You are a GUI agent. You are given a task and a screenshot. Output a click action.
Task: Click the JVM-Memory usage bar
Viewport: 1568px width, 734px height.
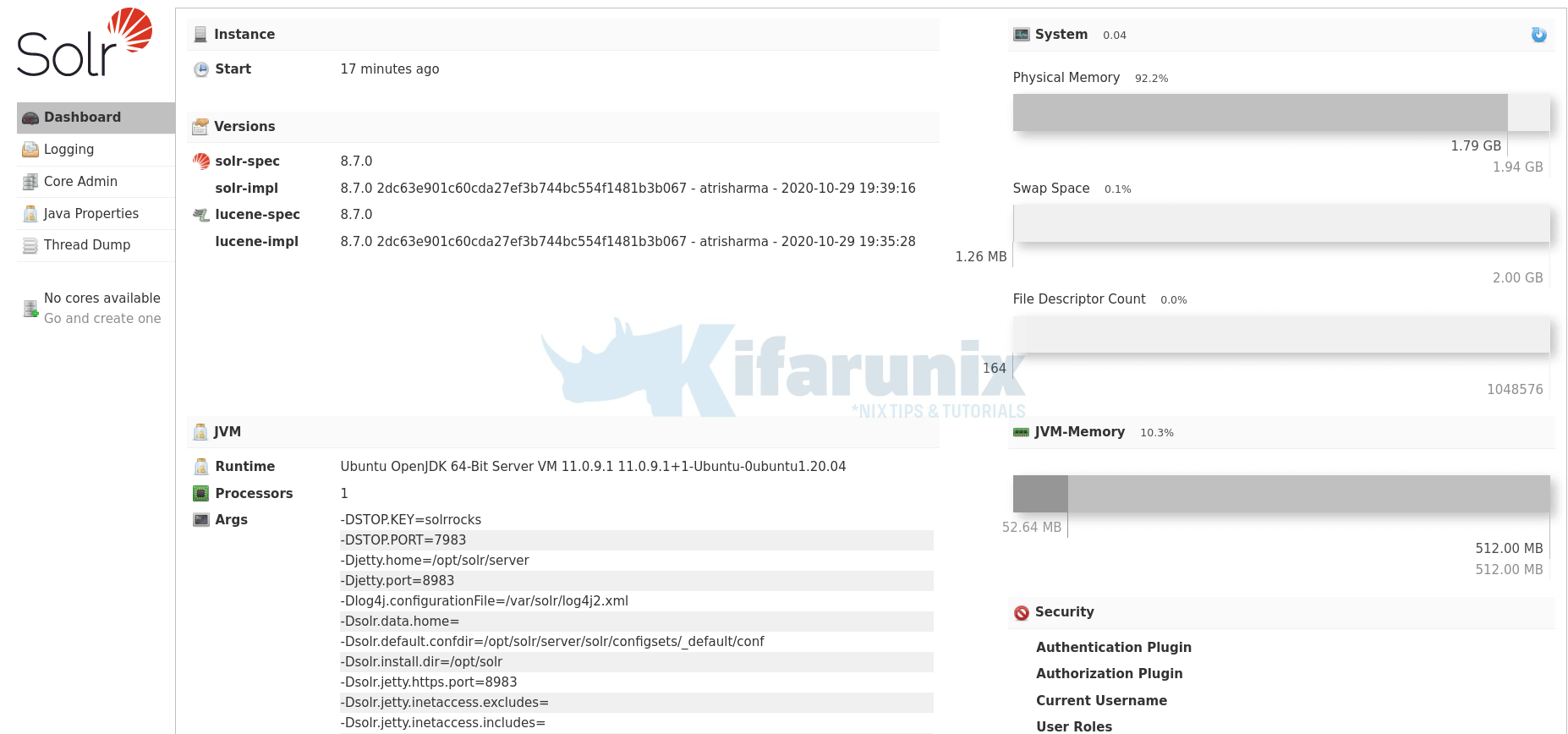click(x=1280, y=493)
